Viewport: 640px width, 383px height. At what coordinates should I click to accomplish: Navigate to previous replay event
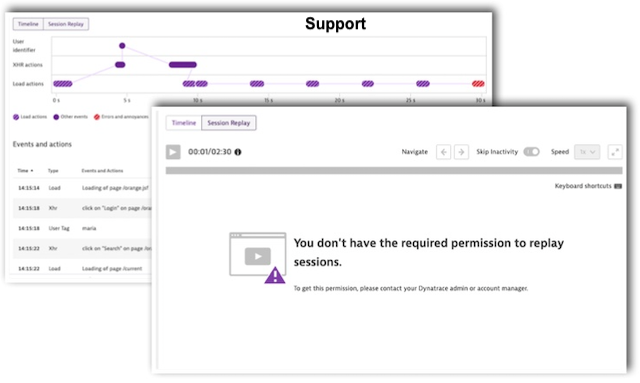click(x=444, y=152)
